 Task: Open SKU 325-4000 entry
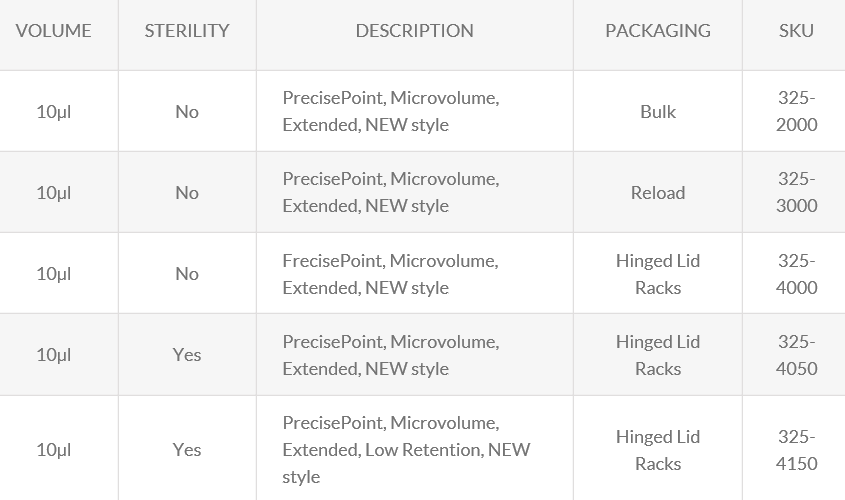pos(797,274)
